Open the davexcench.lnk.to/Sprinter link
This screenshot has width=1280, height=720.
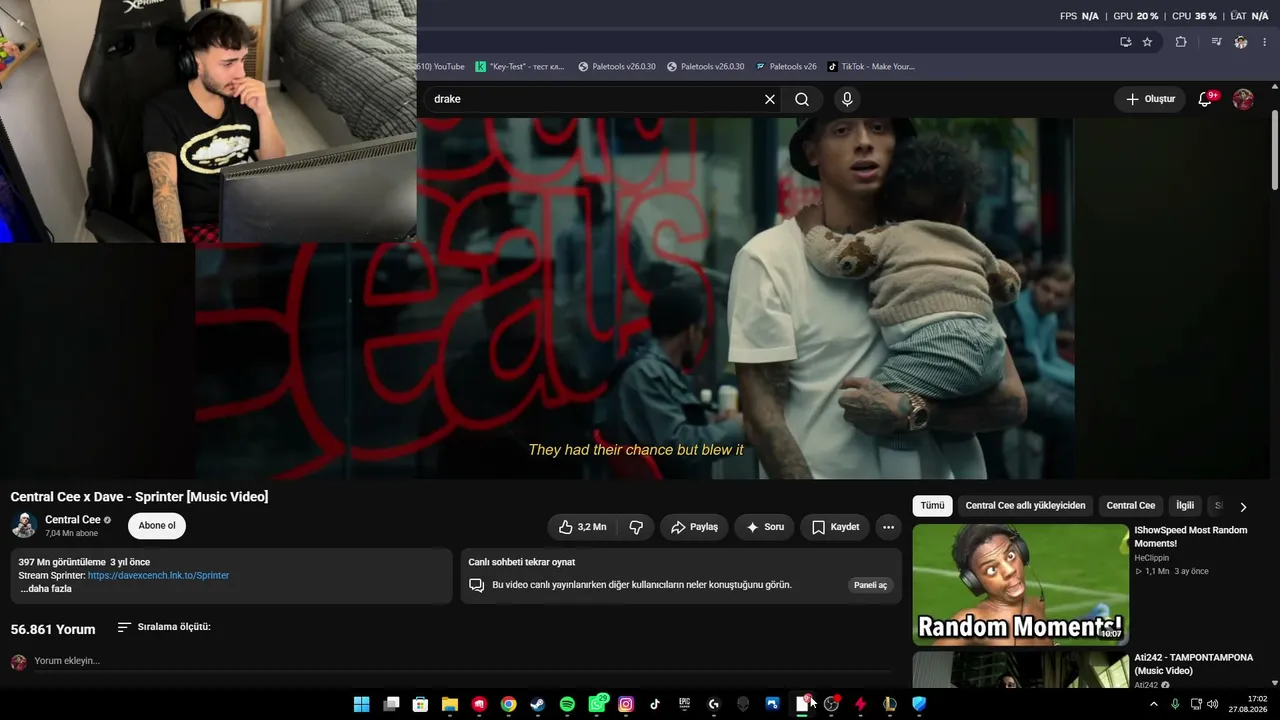click(x=159, y=576)
